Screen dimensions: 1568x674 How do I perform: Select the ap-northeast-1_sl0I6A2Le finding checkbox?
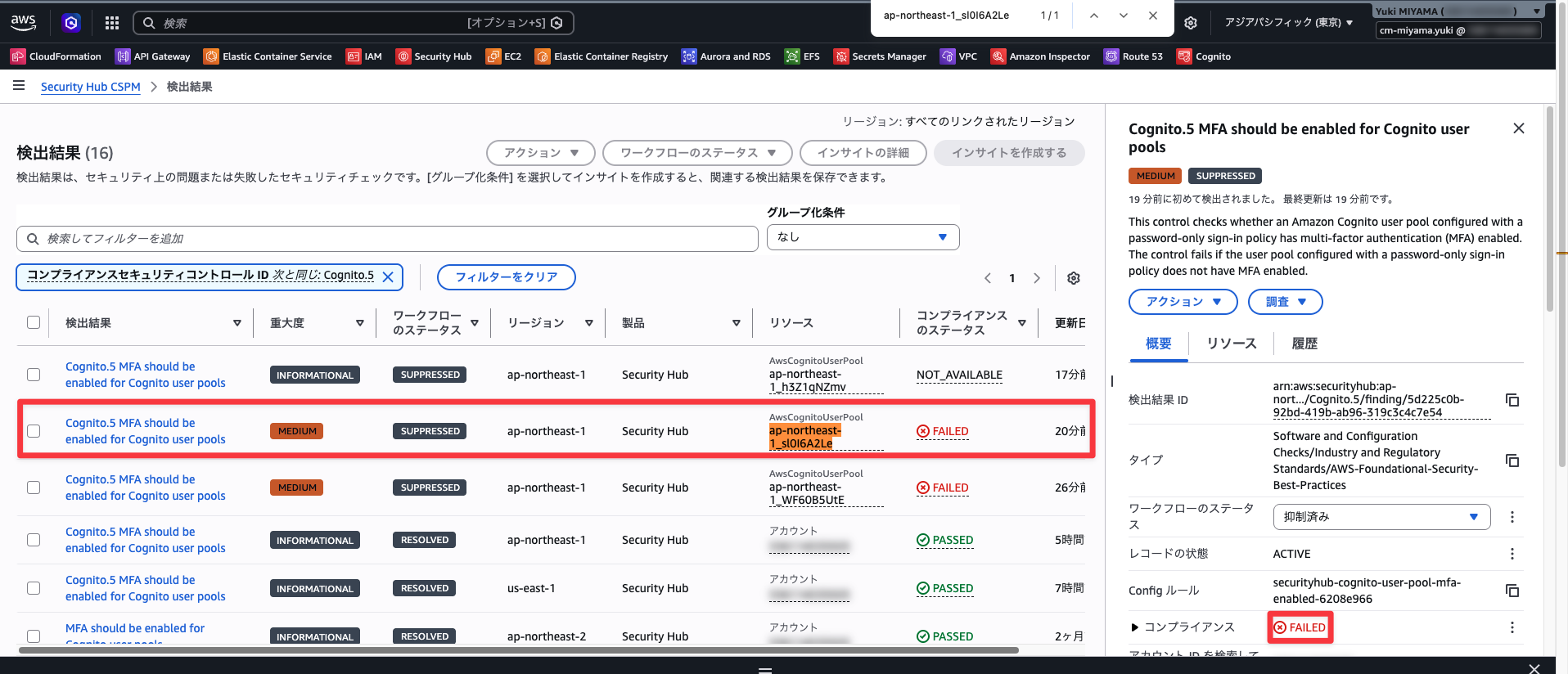click(x=34, y=431)
